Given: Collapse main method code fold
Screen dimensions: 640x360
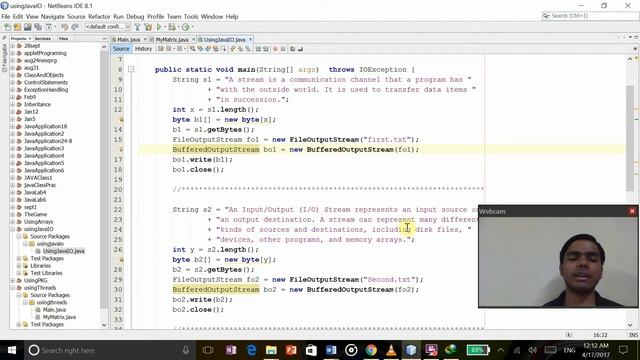Looking at the screenshot, I should tap(131, 69).
